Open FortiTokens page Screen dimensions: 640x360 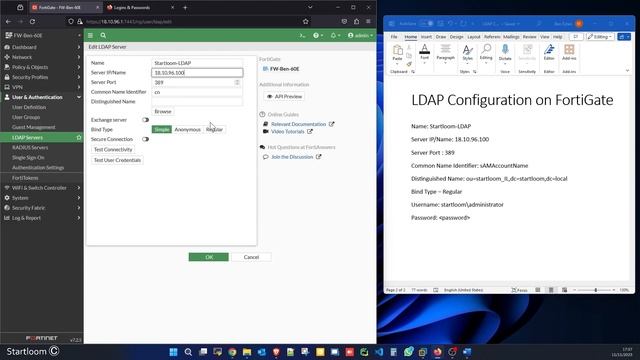tap(25, 178)
